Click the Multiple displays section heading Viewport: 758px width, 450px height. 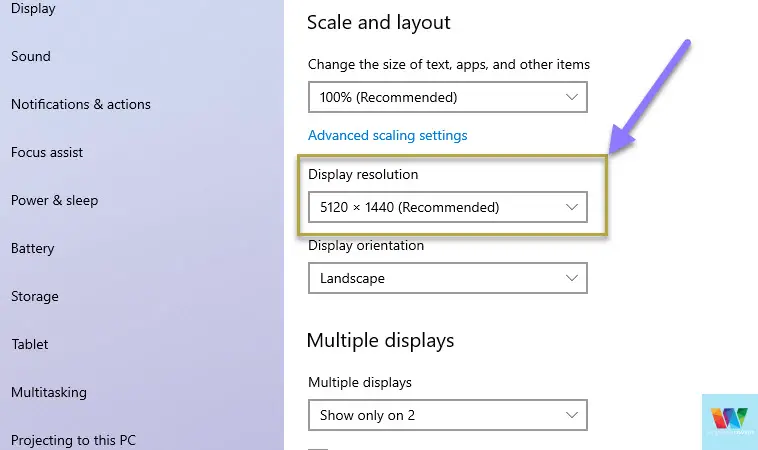pyautogui.click(x=380, y=341)
